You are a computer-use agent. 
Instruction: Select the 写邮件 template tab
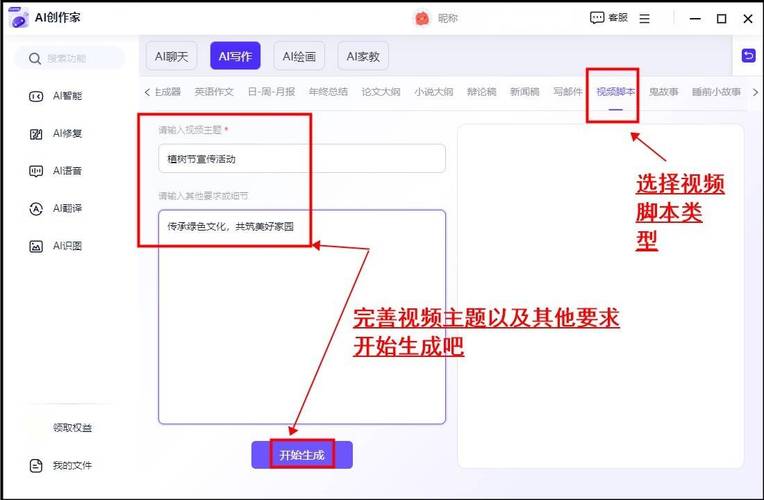[x=568, y=92]
